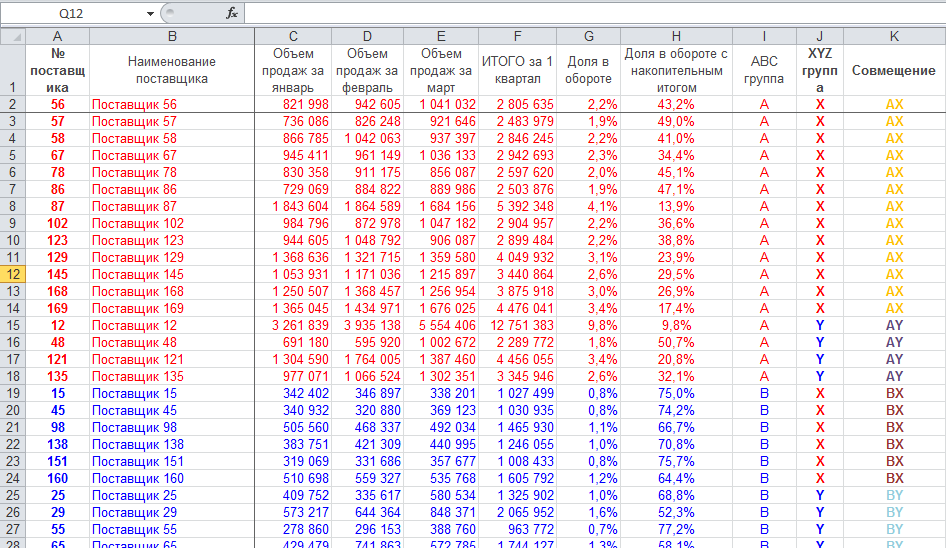Click inside the formula bar input
946x548 pixels.
click(x=594, y=13)
